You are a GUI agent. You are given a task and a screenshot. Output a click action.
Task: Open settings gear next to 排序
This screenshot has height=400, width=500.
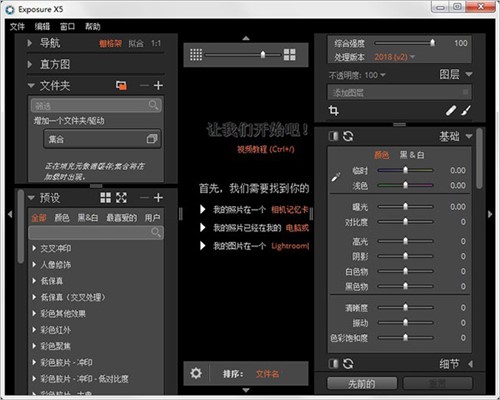click(196, 373)
